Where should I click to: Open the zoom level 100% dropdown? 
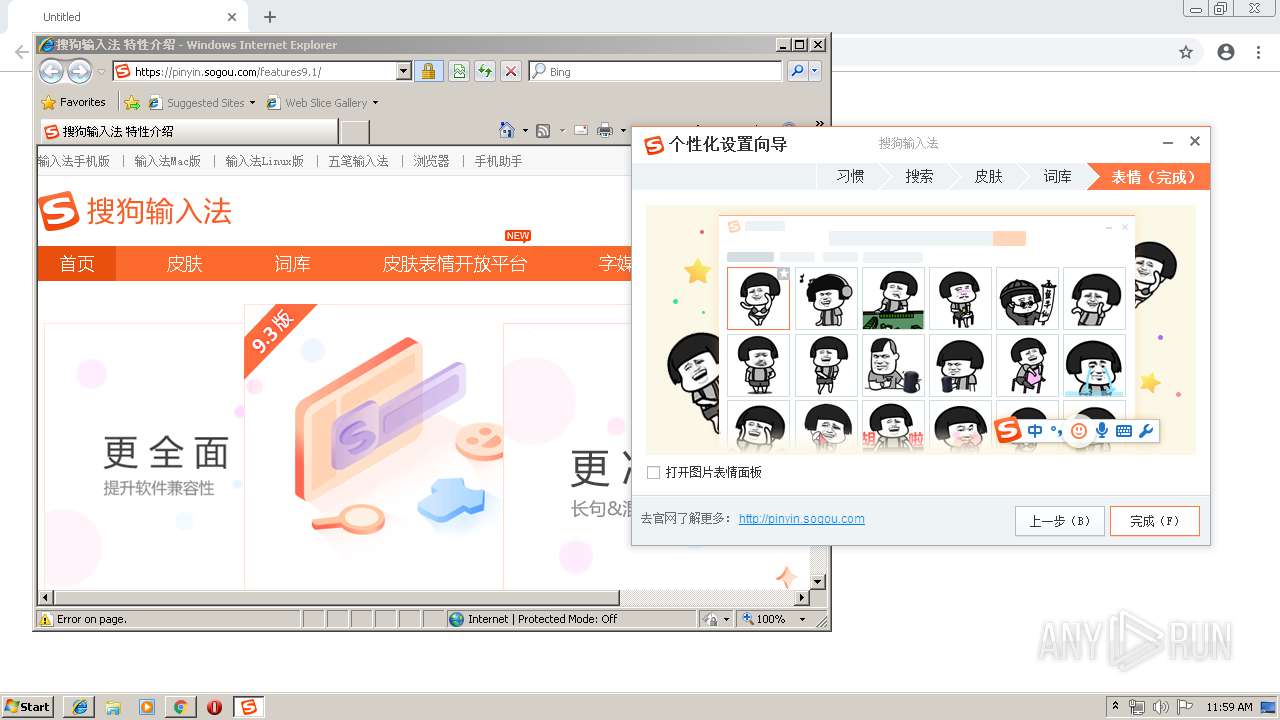(x=801, y=619)
